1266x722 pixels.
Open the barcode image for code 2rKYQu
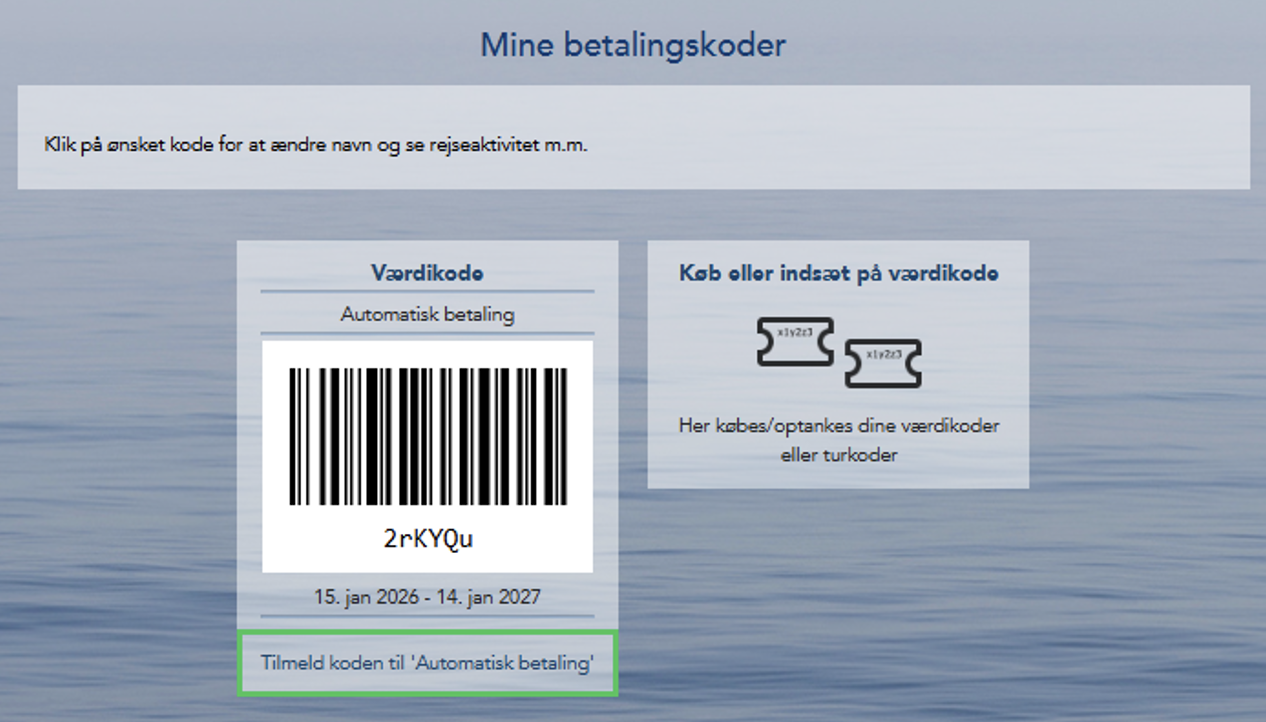pyautogui.click(x=428, y=436)
